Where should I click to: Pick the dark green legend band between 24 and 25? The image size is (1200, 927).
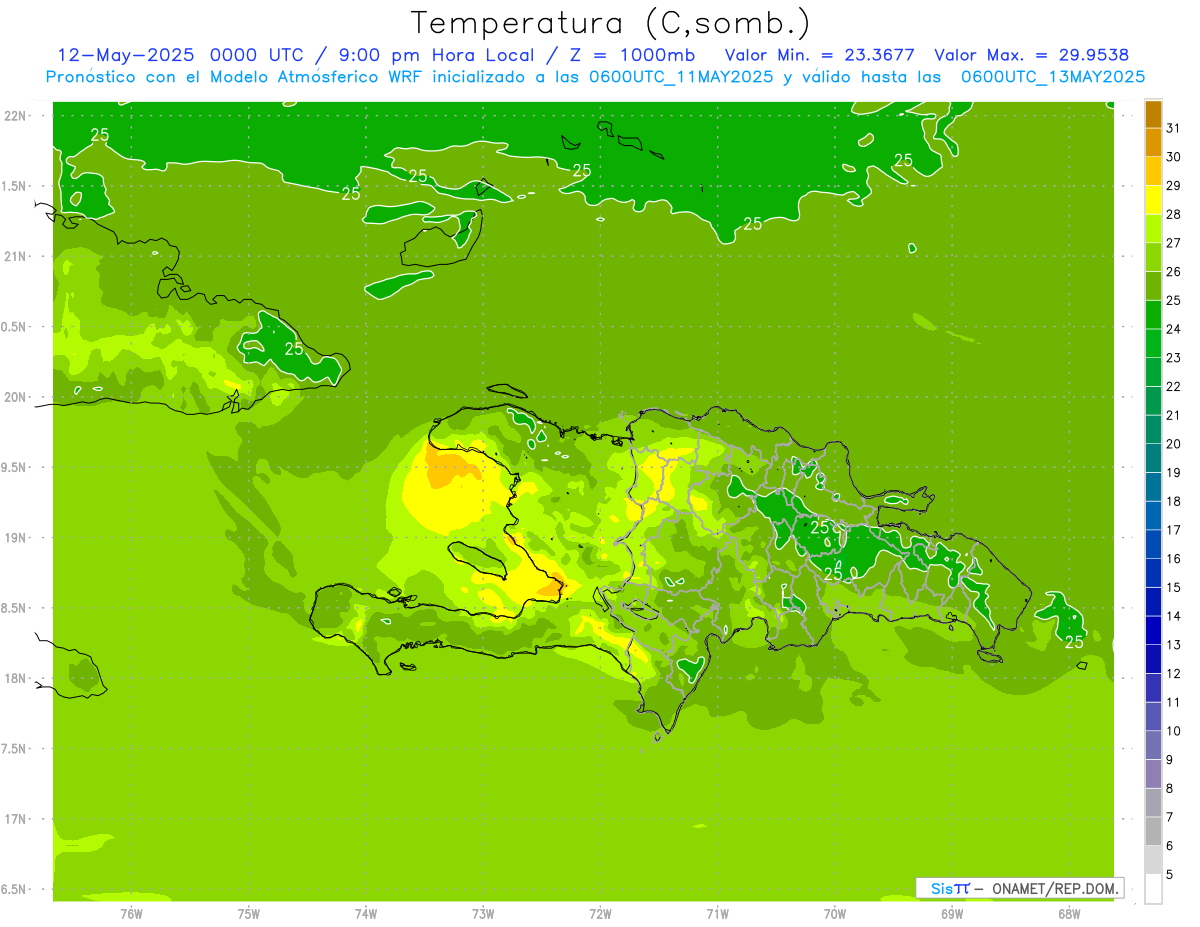(1153, 315)
